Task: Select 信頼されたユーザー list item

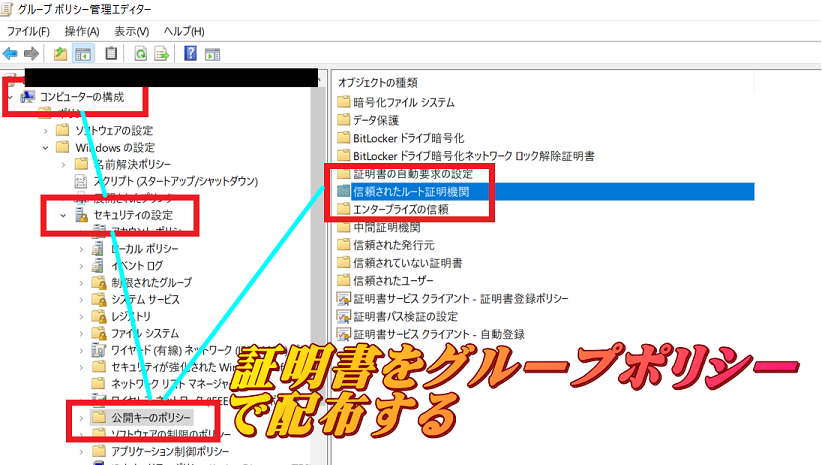Action: 393,280
